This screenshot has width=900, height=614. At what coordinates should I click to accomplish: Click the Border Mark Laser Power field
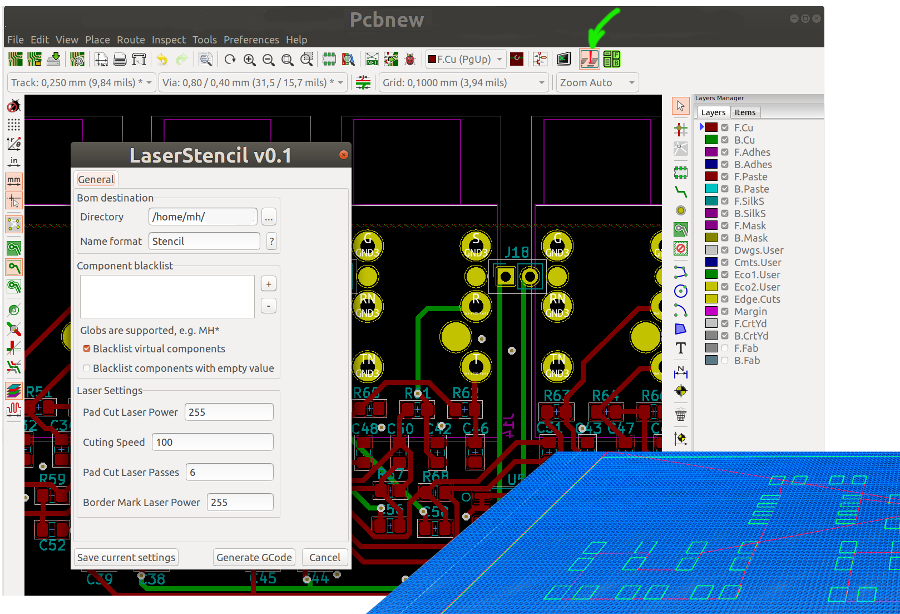[240, 502]
